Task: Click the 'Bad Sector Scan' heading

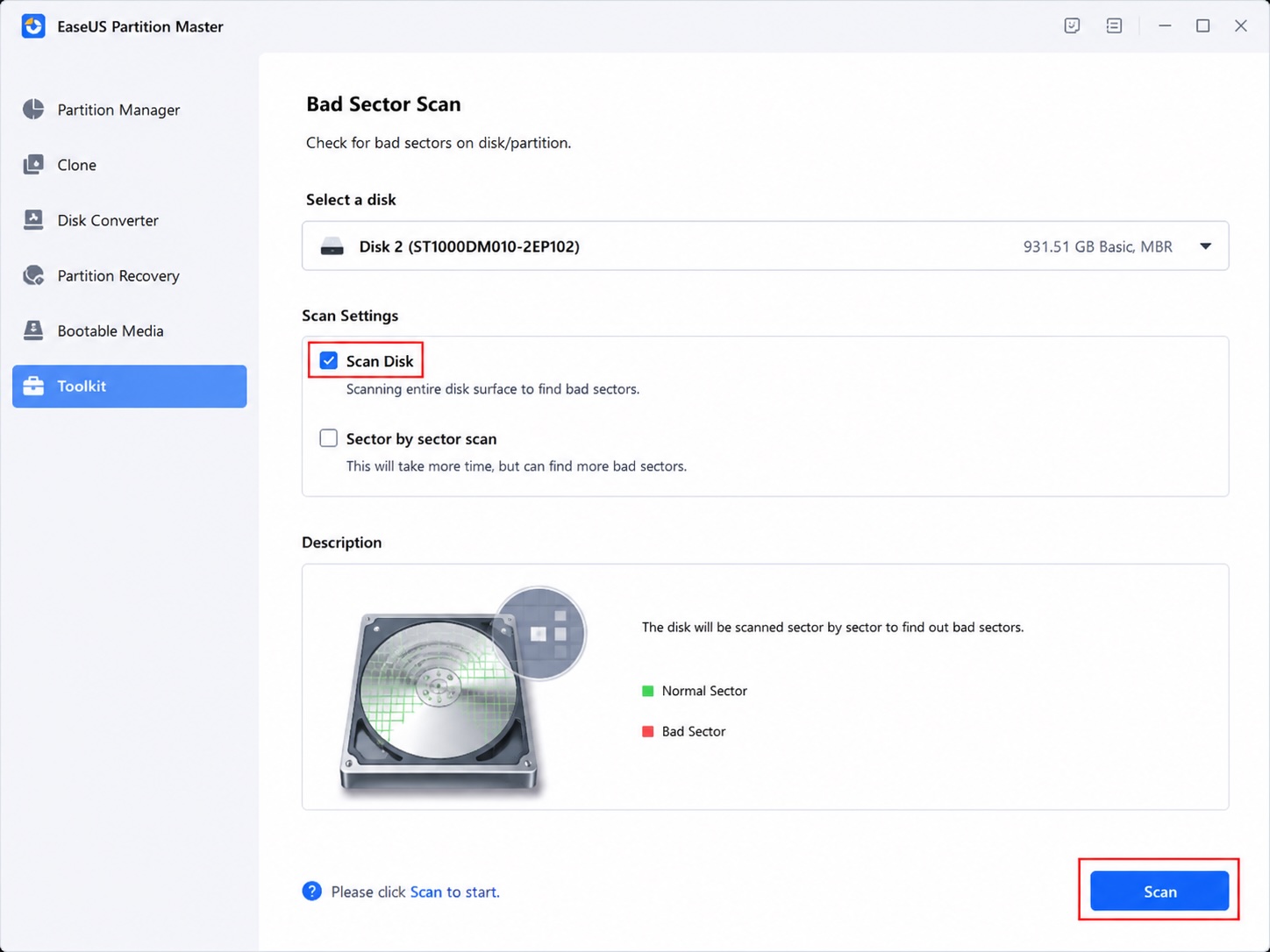Action: [x=383, y=103]
